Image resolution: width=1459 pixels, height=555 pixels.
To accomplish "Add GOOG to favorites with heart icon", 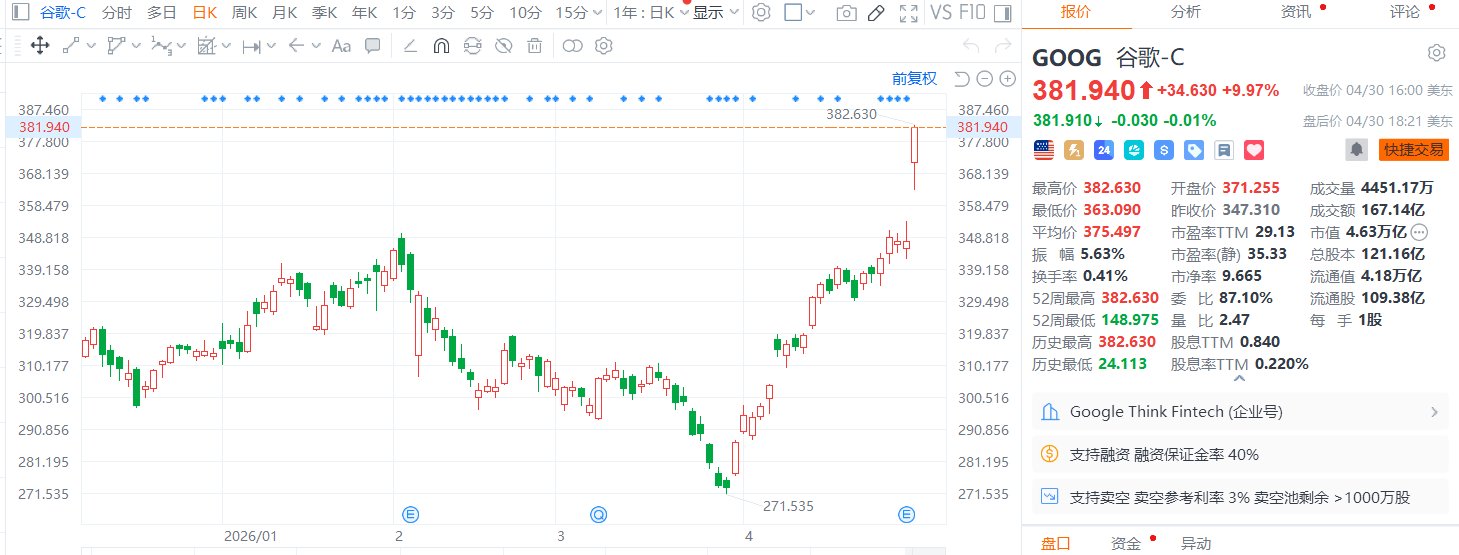I will (x=1254, y=150).
